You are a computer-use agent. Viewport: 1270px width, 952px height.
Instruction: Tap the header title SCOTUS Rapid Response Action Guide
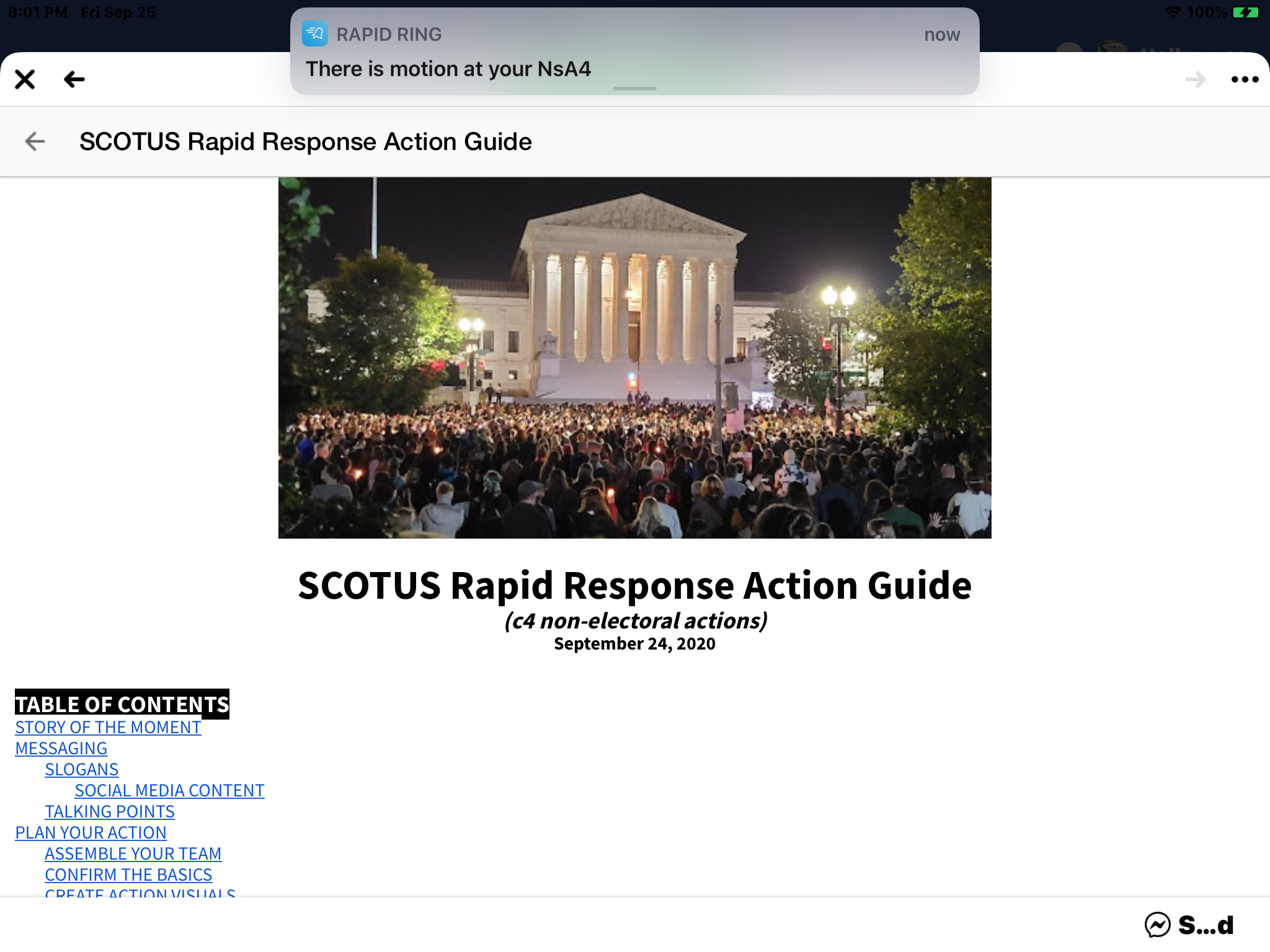[305, 141]
